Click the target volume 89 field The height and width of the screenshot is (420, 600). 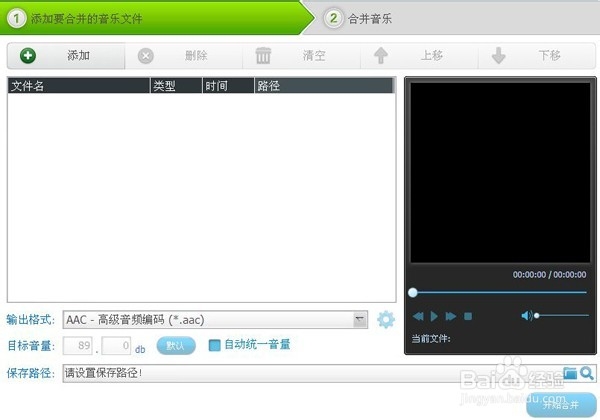tap(78, 346)
